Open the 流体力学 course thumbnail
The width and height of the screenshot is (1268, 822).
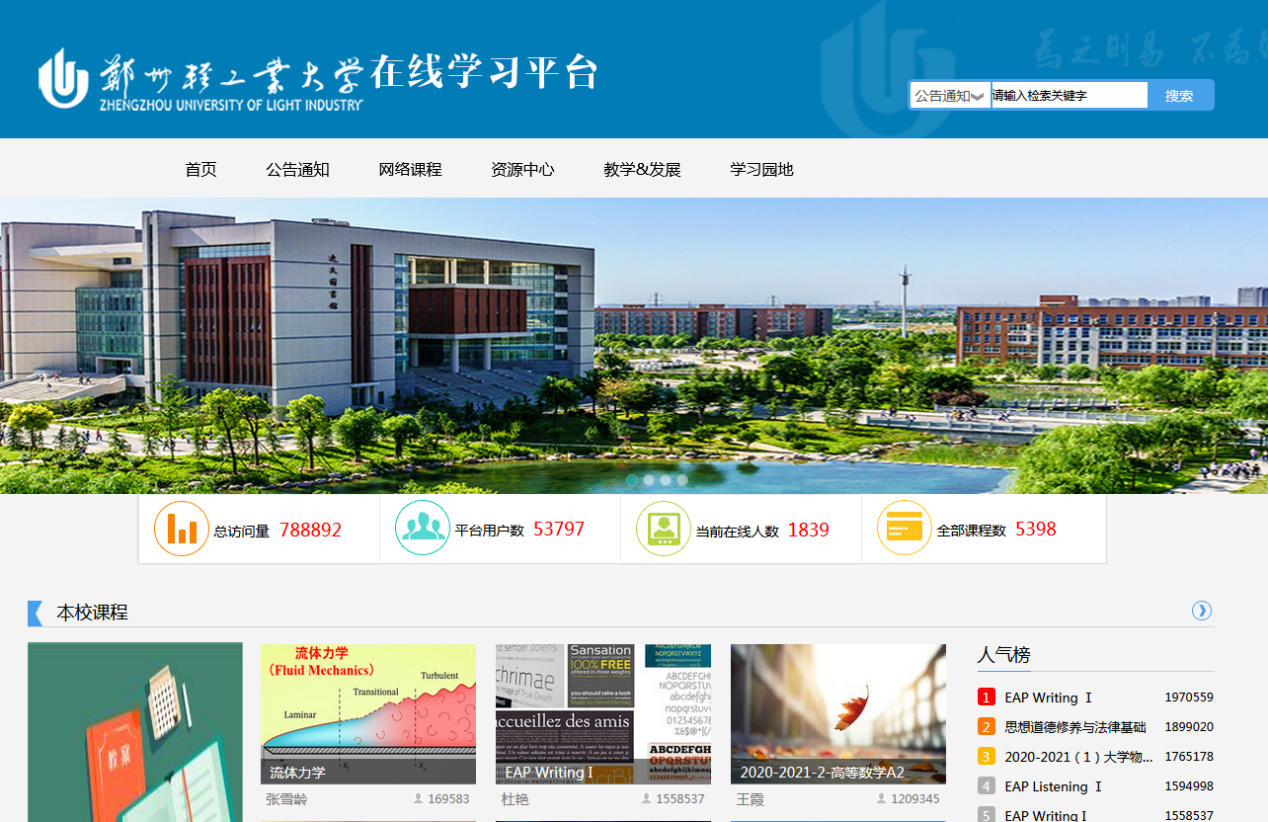point(368,713)
